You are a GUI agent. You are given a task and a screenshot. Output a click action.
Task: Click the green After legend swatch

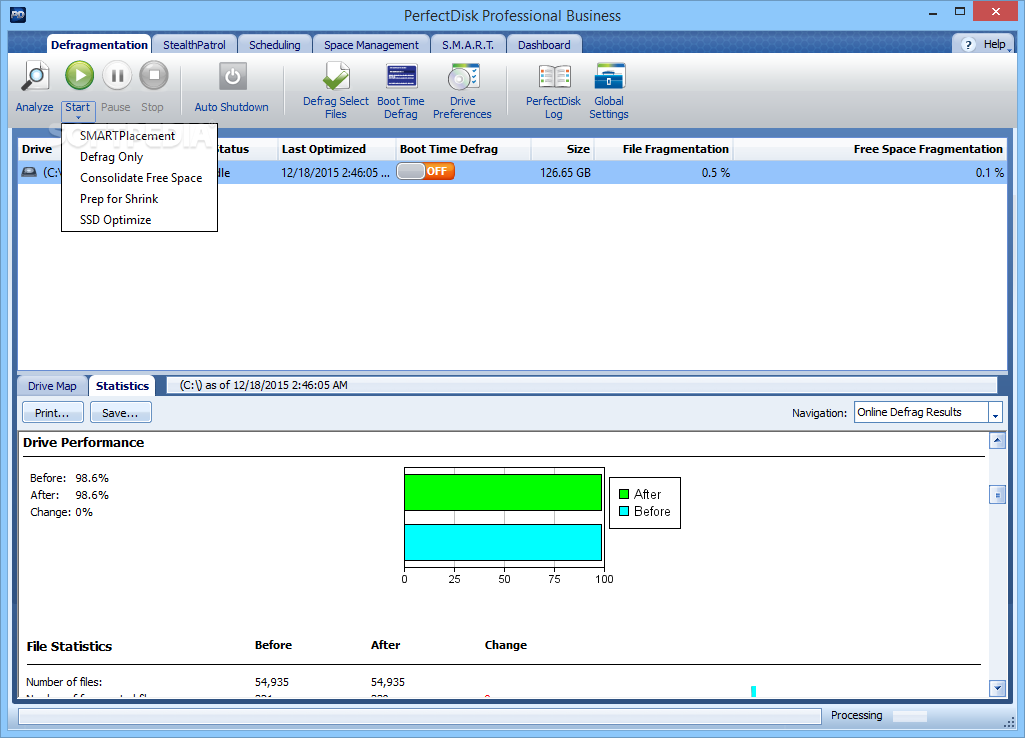click(624, 494)
